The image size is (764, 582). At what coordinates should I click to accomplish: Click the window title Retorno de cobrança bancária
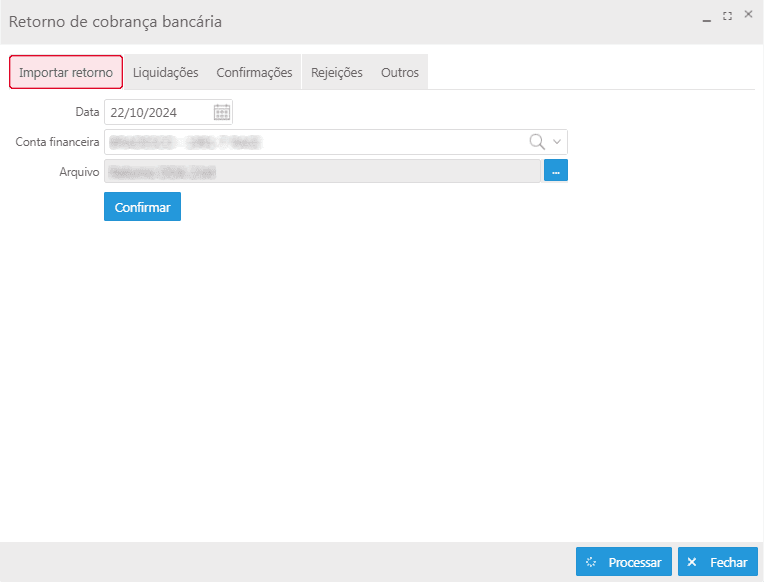(x=115, y=21)
